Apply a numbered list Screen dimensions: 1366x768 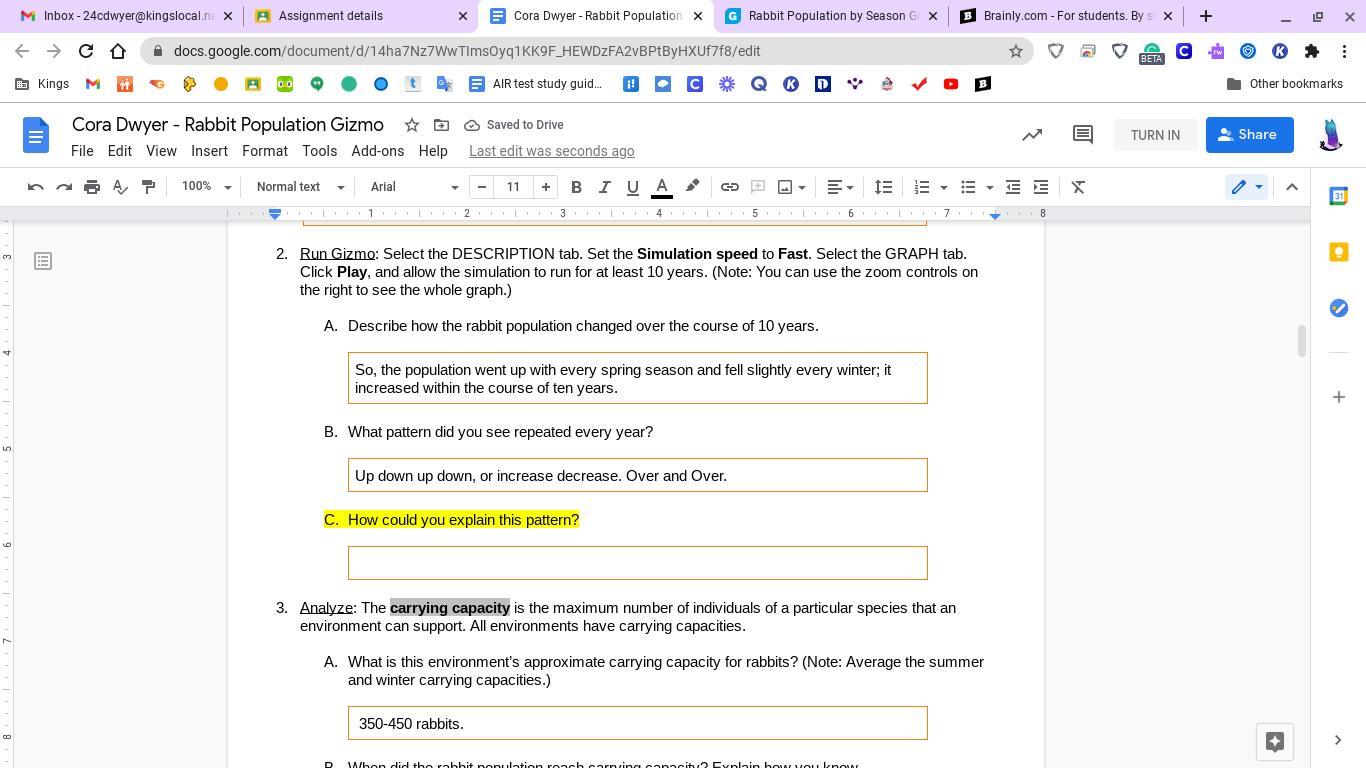point(922,187)
